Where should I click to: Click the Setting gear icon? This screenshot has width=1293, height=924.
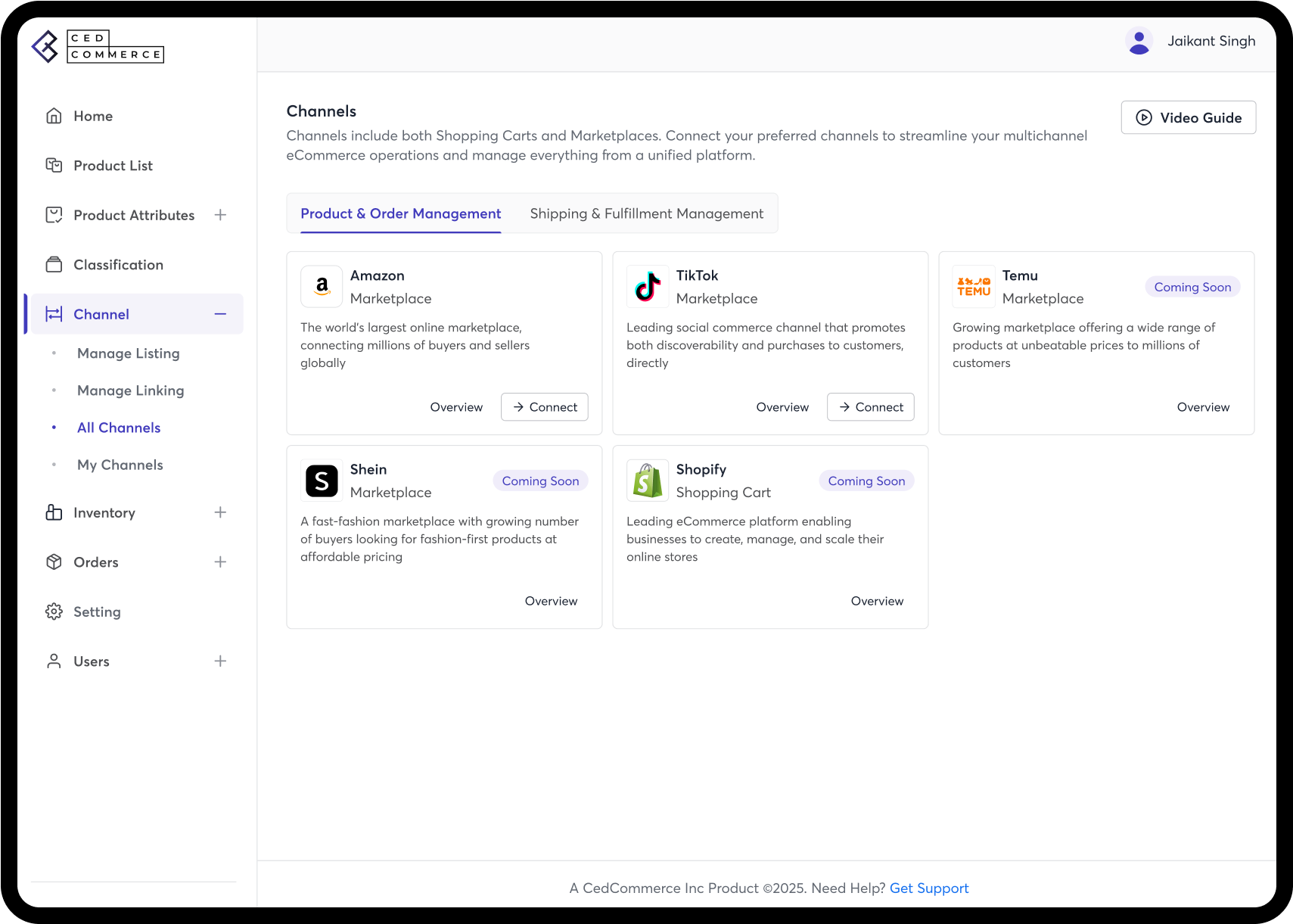click(54, 611)
